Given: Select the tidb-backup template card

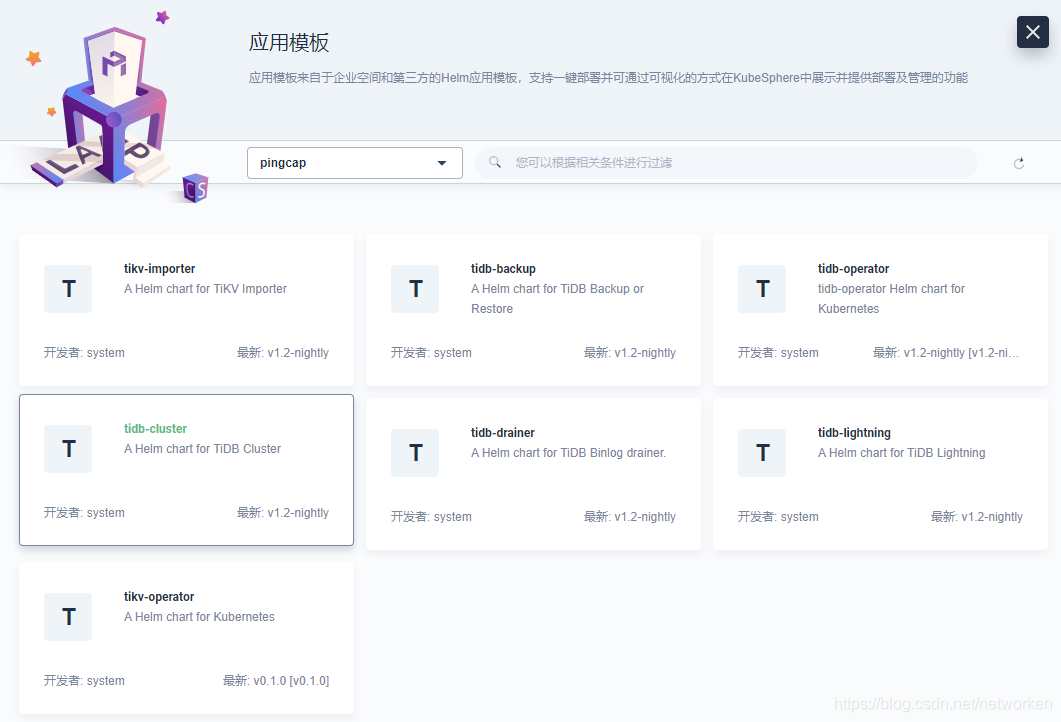Looking at the screenshot, I should coord(533,309).
